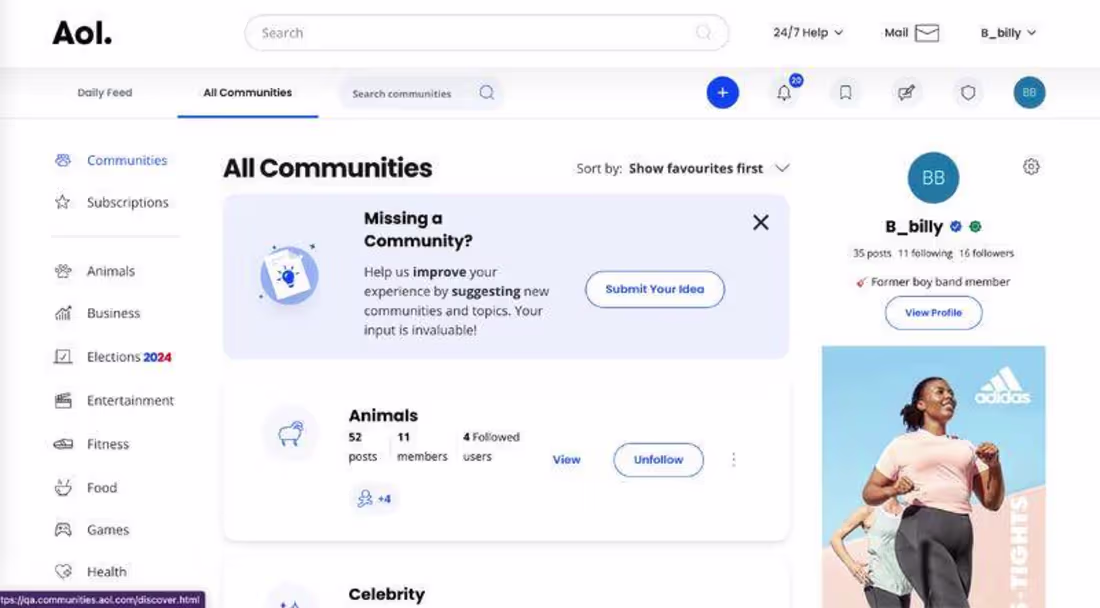Viewport: 1100px width, 608px height.
Task: Open the notifications bell icon
Action: [784, 92]
